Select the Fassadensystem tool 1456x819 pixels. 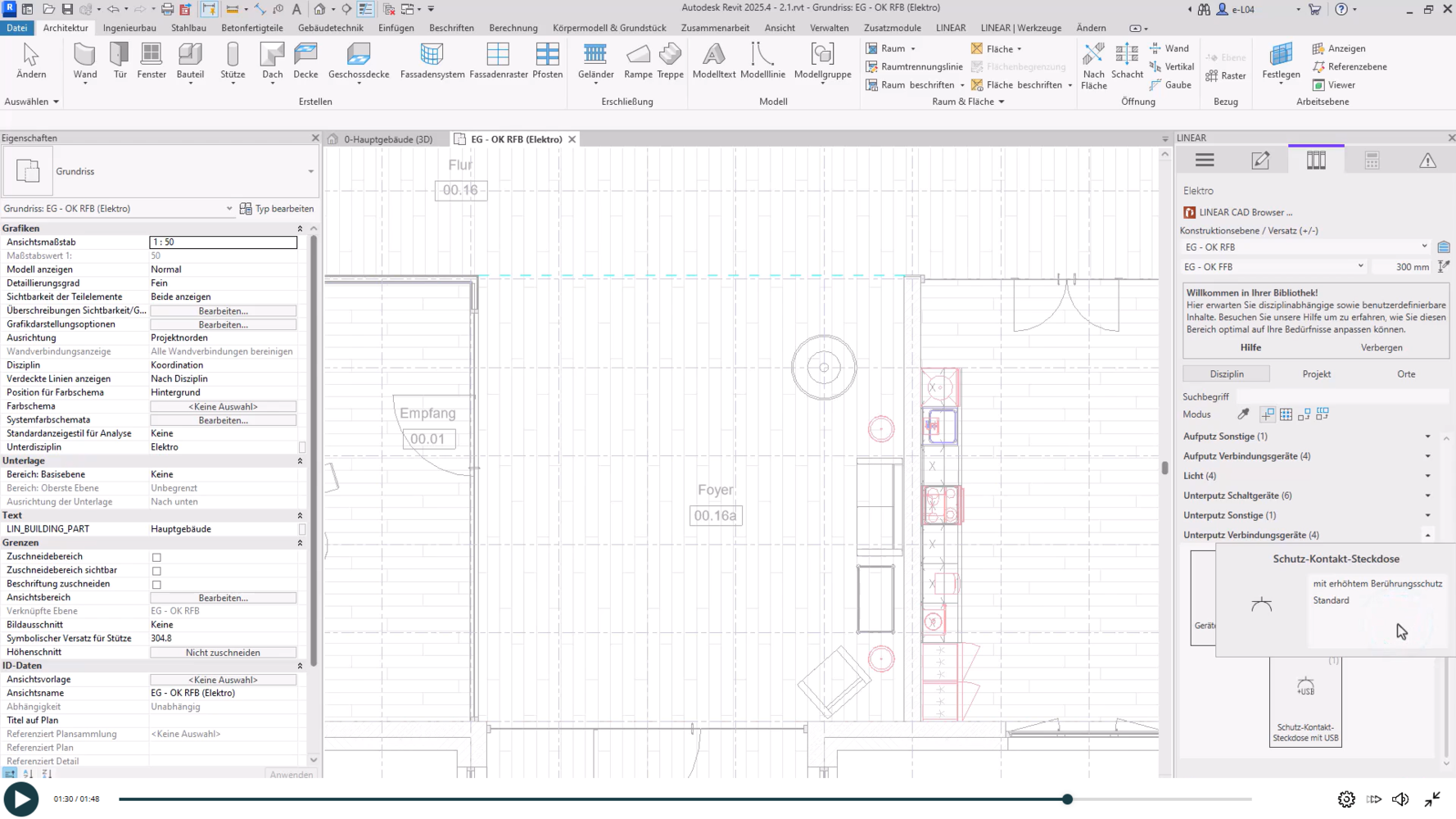pos(432,61)
